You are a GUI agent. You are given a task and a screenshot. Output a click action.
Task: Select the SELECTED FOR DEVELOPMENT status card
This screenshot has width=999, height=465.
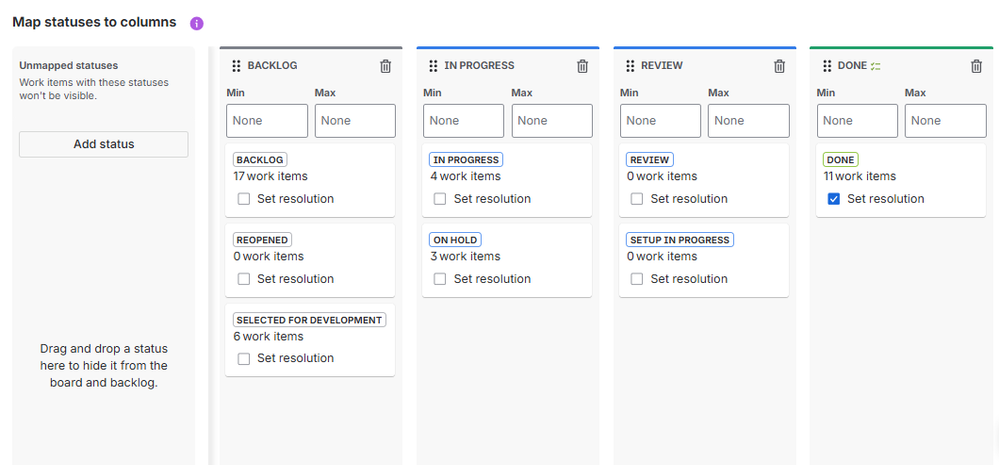310,339
